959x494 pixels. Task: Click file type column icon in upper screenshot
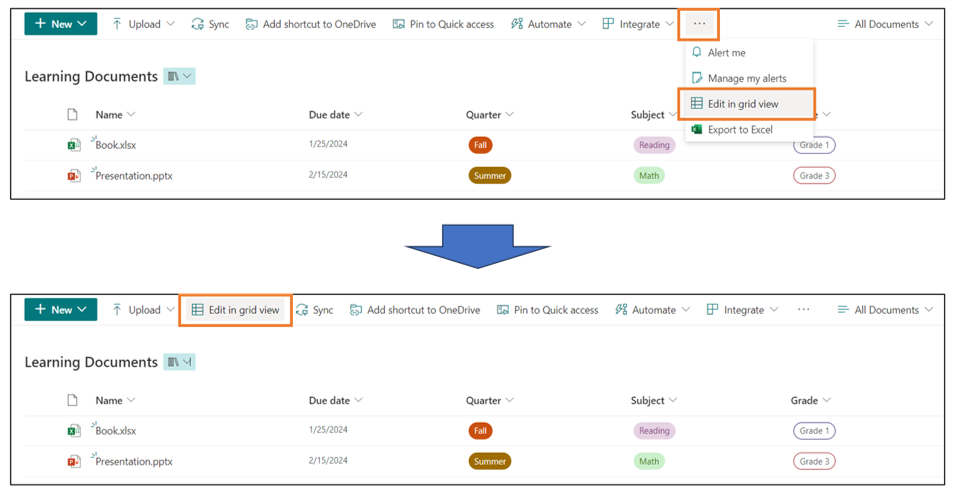[x=72, y=114]
